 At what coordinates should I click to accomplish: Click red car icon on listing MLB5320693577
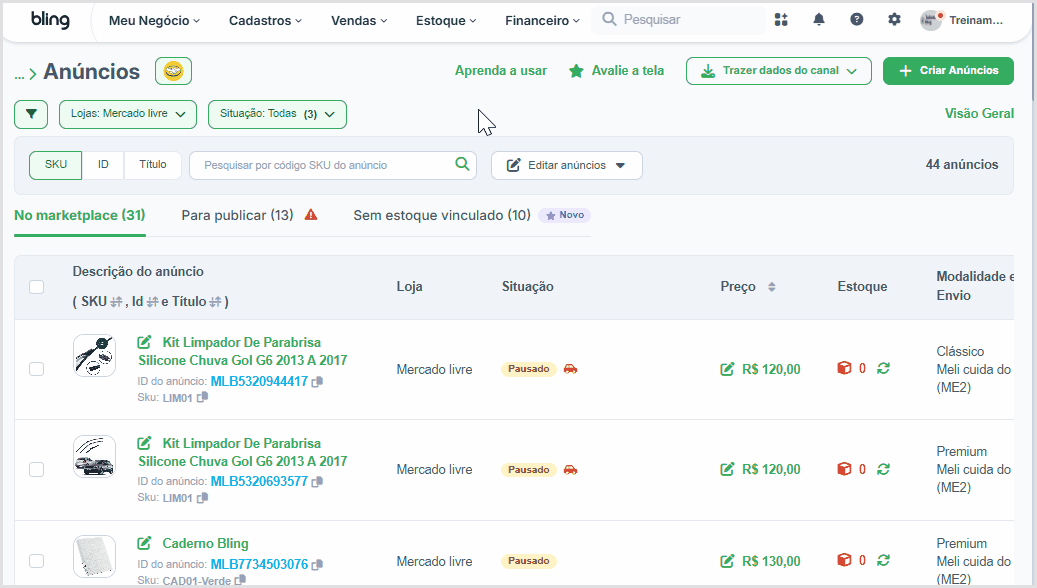pos(570,470)
